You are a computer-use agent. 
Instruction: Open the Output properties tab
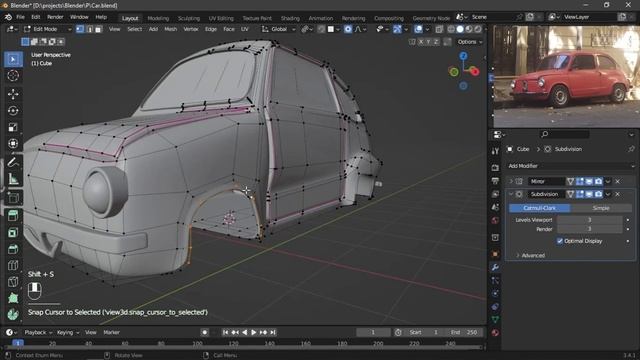tap(495, 181)
